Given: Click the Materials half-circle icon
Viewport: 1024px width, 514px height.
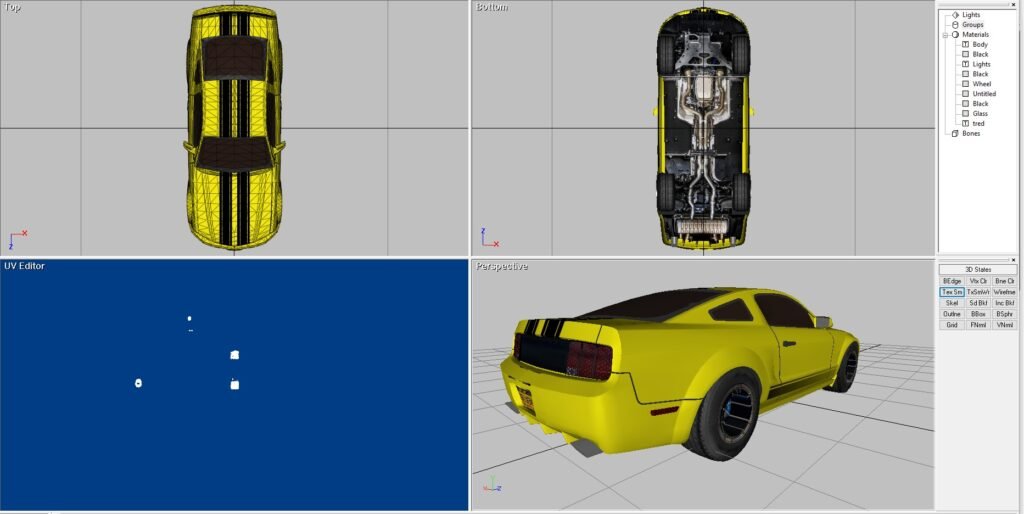Looking at the screenshot, I should [955, 35].
